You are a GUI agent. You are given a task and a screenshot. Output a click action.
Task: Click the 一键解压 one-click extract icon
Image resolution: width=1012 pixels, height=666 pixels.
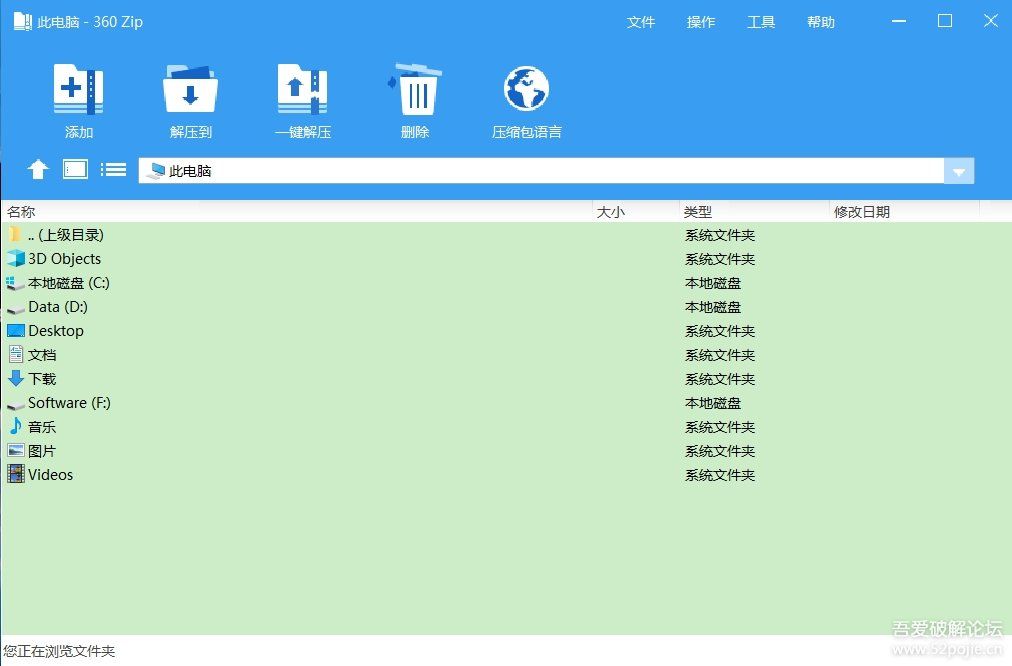tap(302, 88)
